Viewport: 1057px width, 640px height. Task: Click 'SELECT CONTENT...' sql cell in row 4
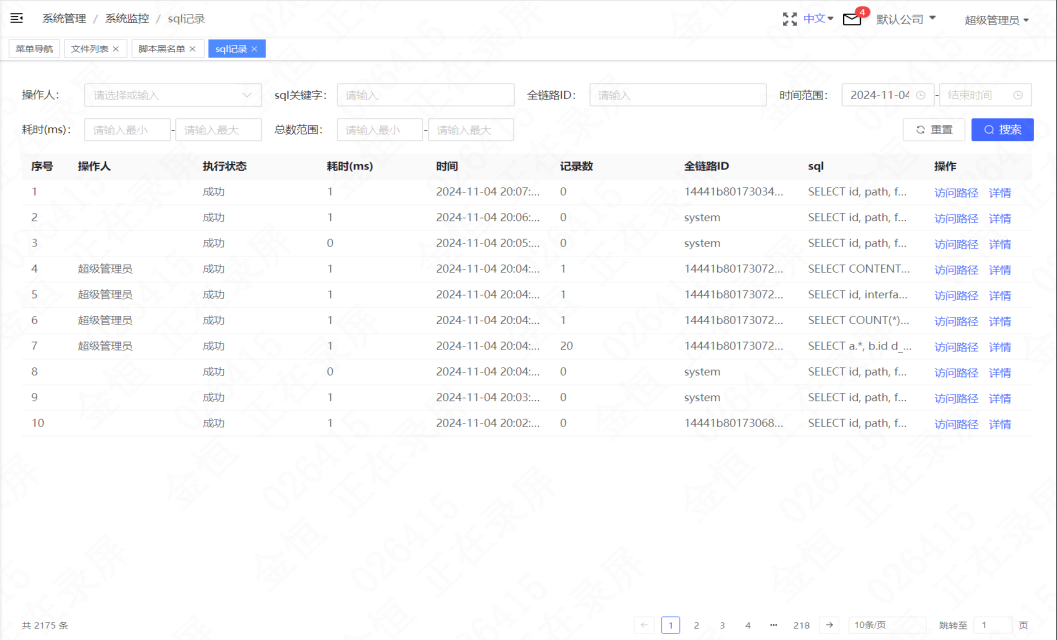click(859, 268)
